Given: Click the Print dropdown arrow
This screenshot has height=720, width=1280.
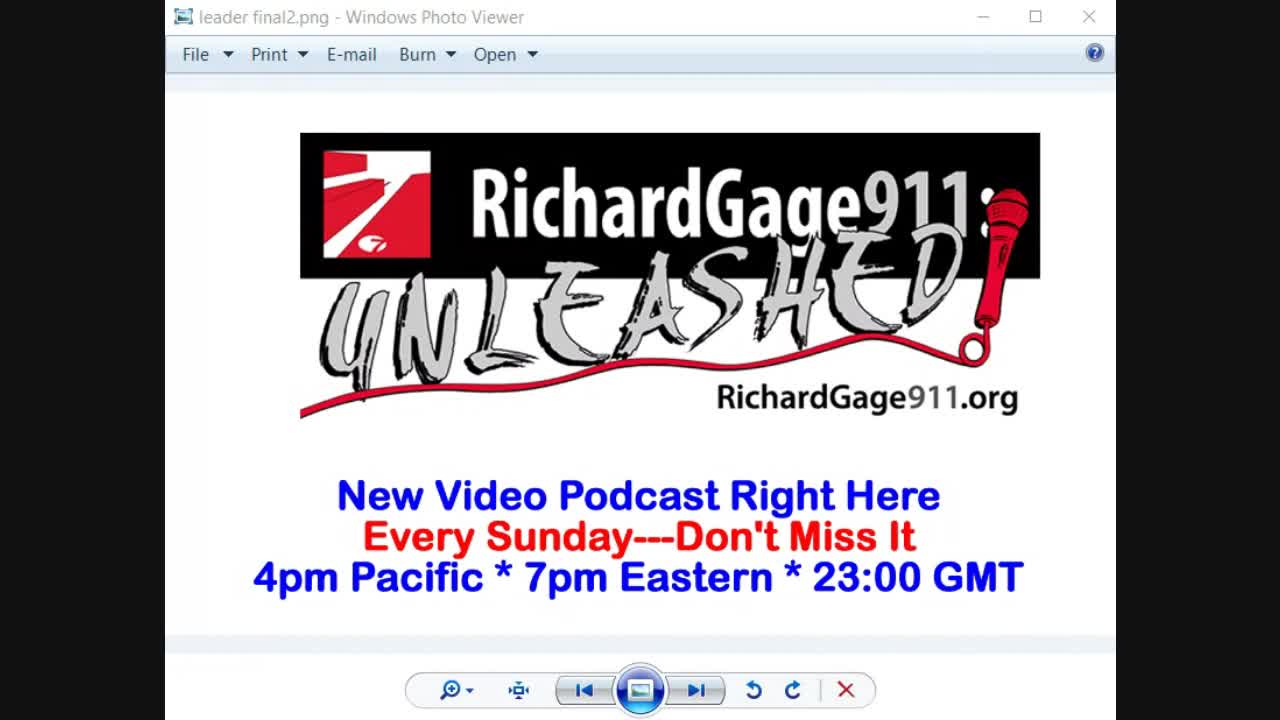Looking at the screenshot, I should click(302, 54).
